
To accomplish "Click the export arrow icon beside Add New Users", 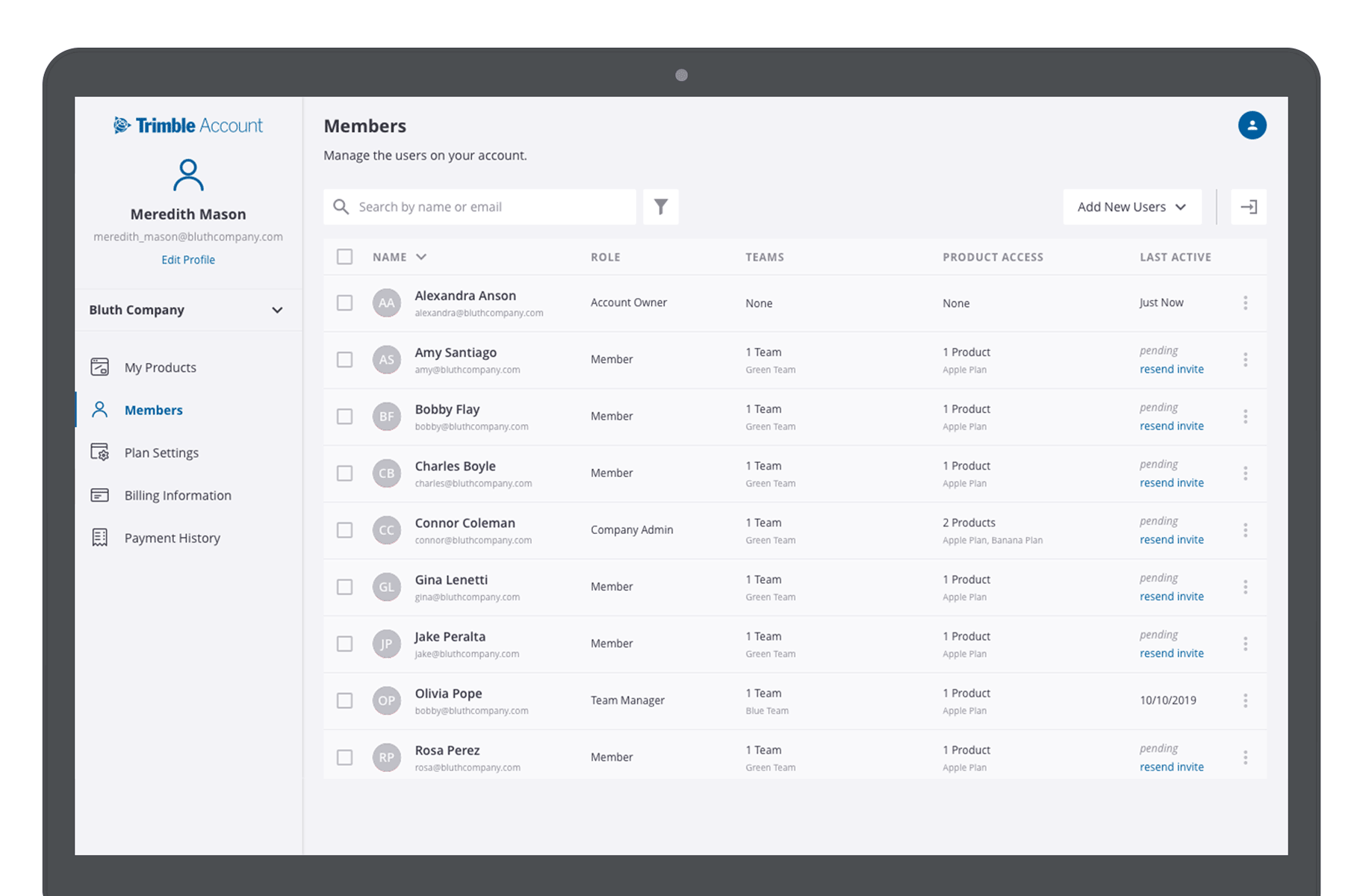I will [1248, 207].
